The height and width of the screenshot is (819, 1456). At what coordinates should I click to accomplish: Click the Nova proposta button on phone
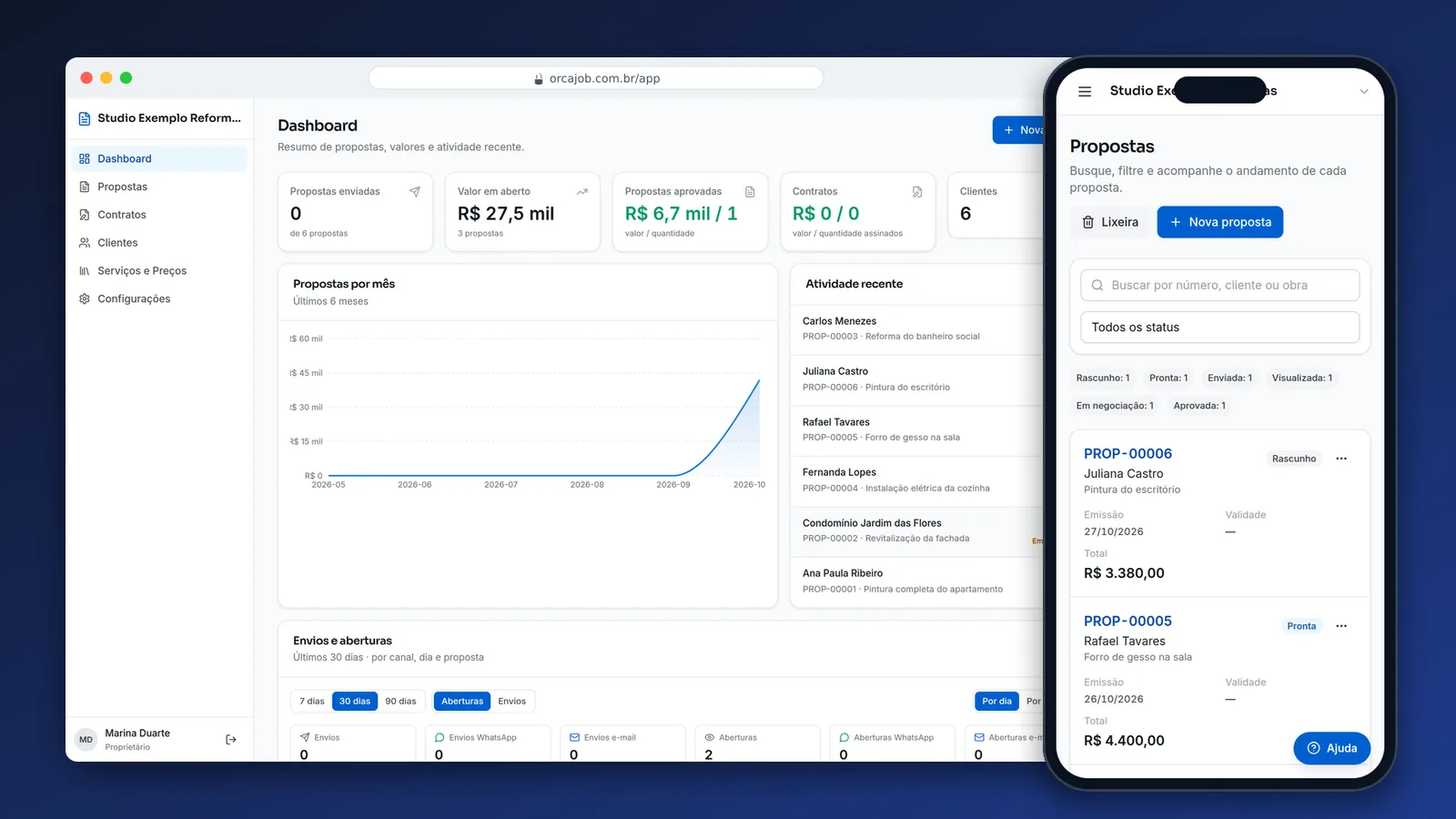pyautogui.click(x=1219, y=222)
